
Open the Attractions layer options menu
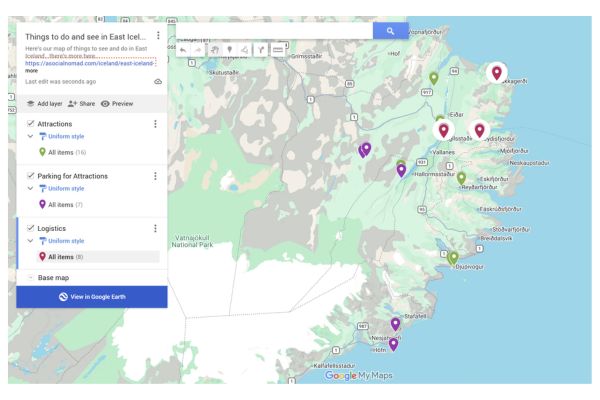coord(155,124)
